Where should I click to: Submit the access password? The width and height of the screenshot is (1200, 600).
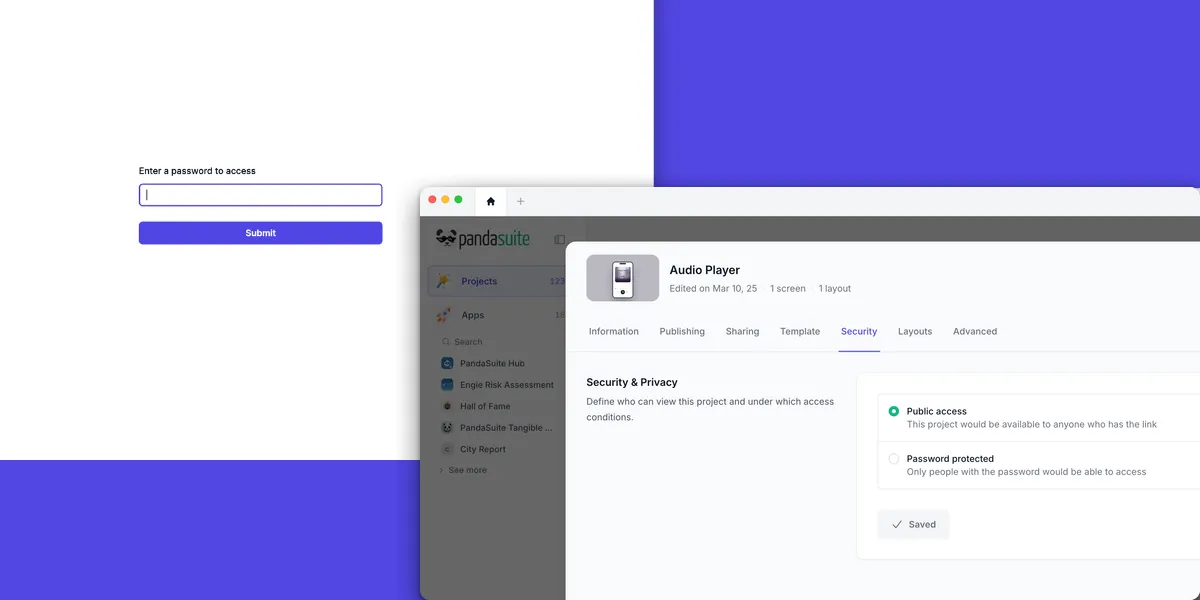point(260,233)
